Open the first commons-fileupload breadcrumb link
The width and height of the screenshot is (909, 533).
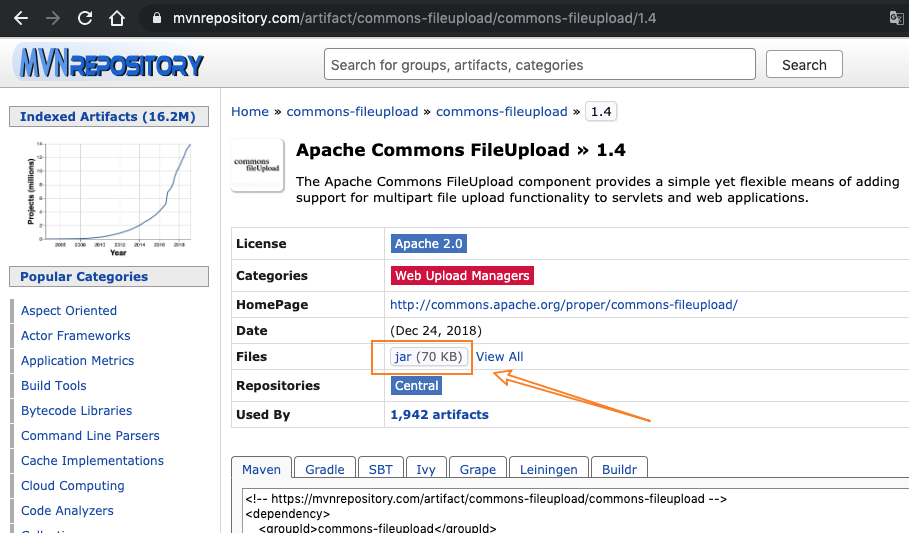(x=352, y=111)
